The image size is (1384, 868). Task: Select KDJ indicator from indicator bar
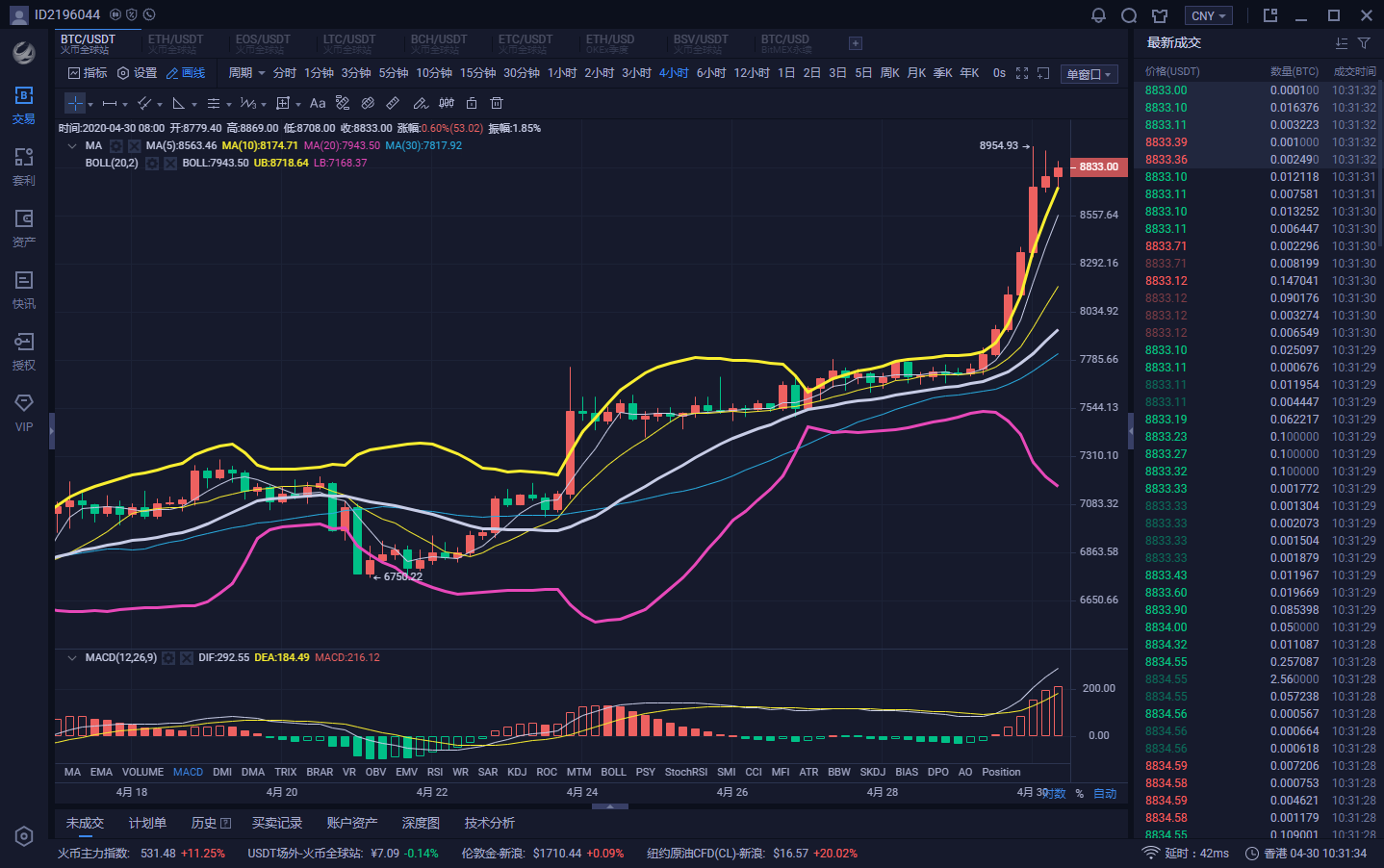coord(517,773)
